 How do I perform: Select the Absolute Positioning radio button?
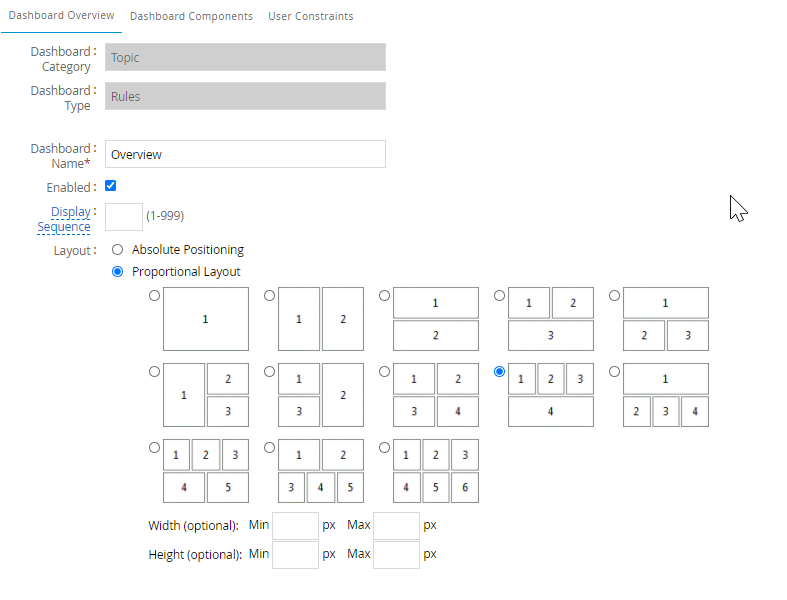(x=118, y=250)
